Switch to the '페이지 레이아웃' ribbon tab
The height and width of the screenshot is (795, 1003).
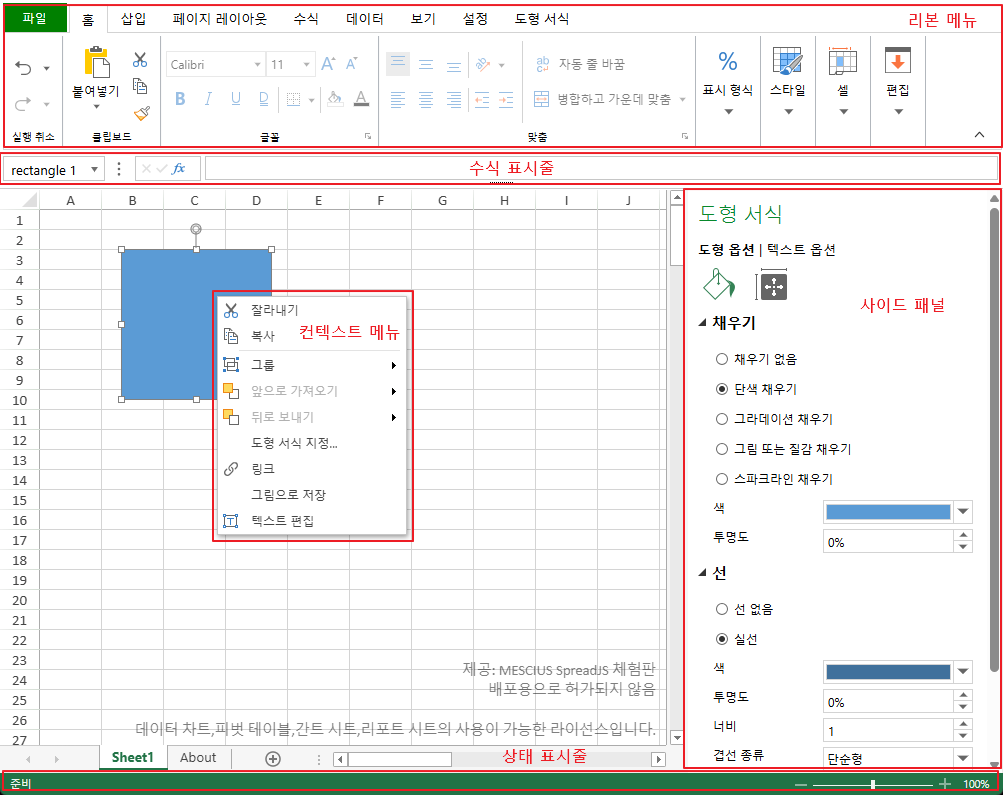pos(220,19)
